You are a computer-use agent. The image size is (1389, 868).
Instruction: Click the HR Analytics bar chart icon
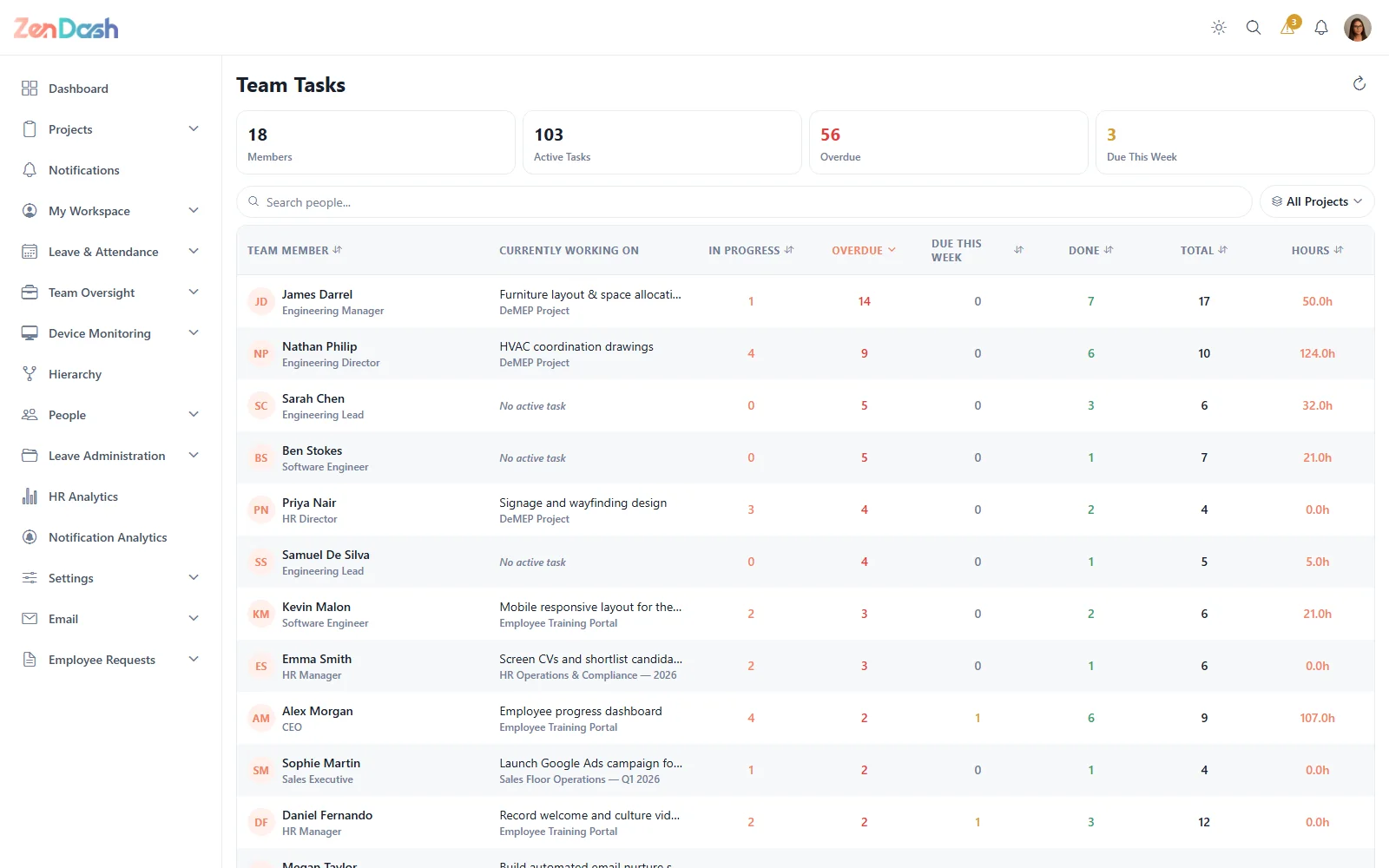(x=30, y=496)
